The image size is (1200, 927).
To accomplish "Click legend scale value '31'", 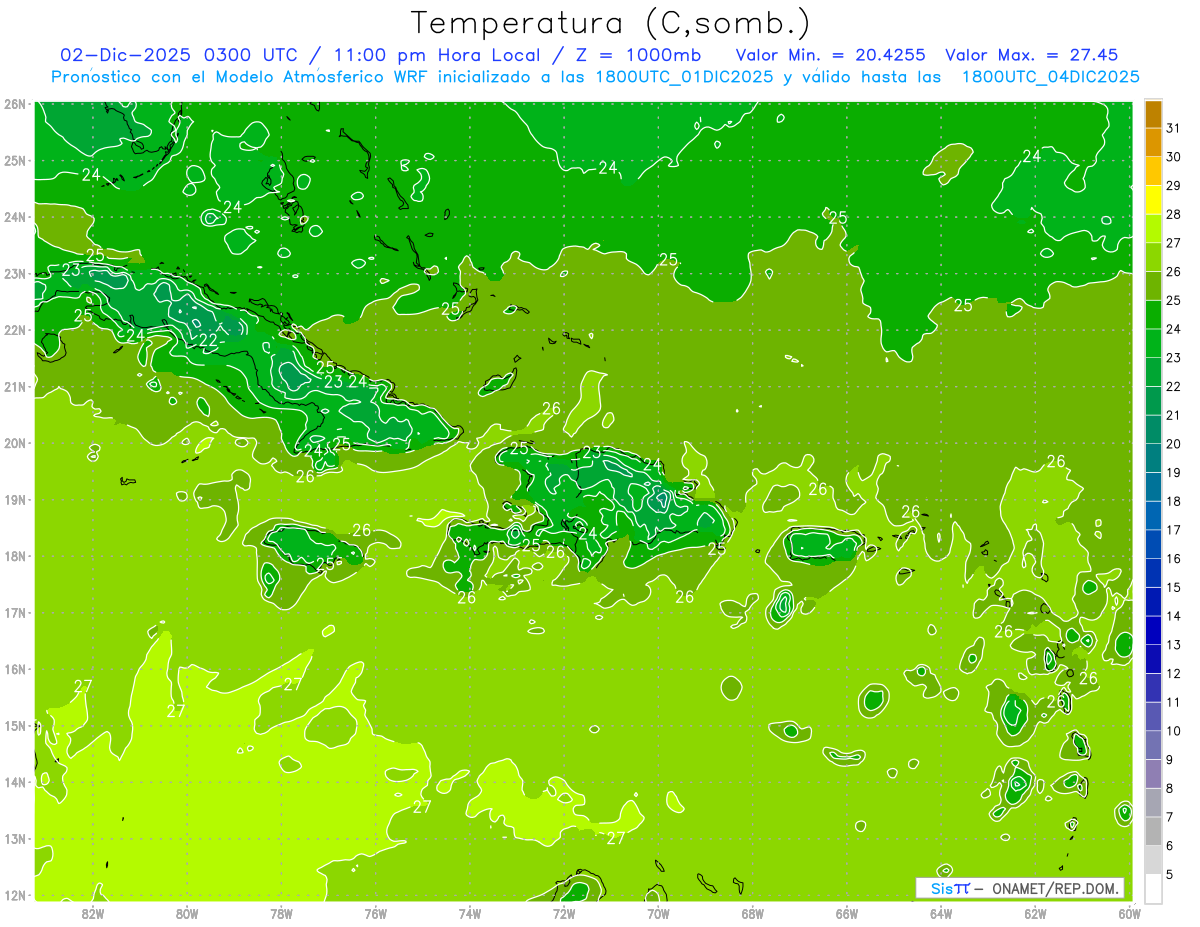I will [x=1173, y=128].
